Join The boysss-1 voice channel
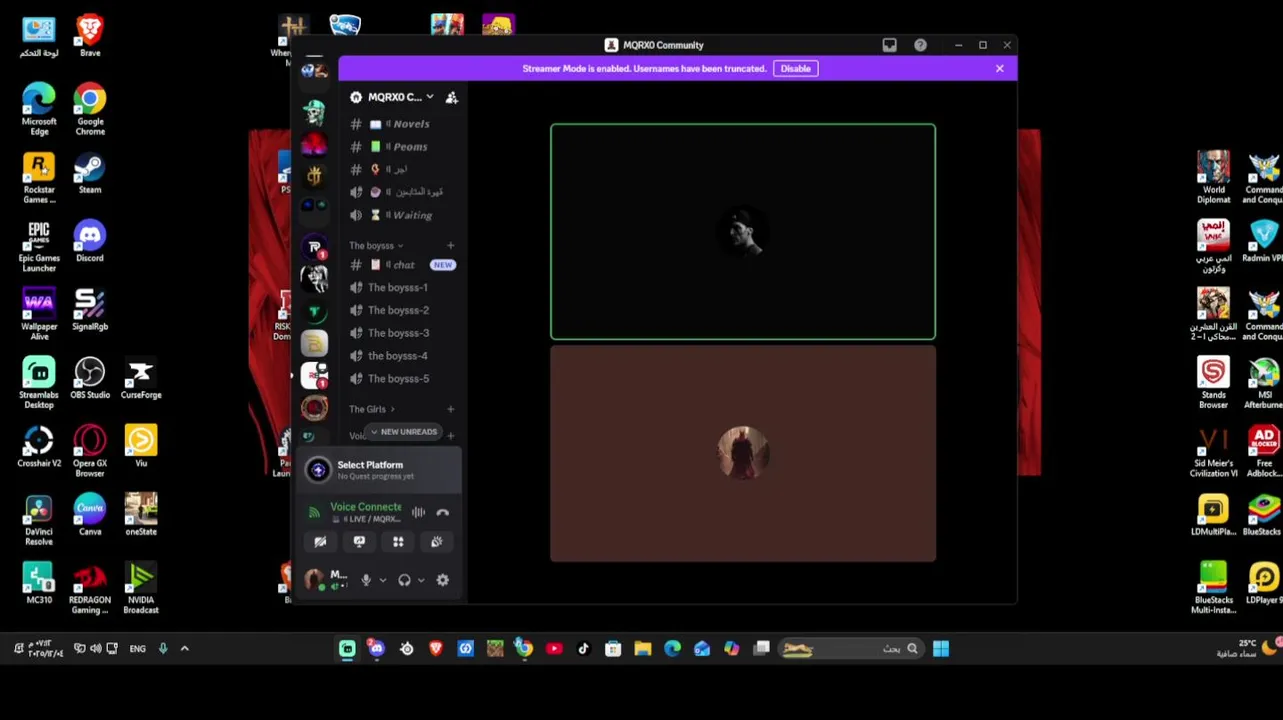 tap(402, 288)
